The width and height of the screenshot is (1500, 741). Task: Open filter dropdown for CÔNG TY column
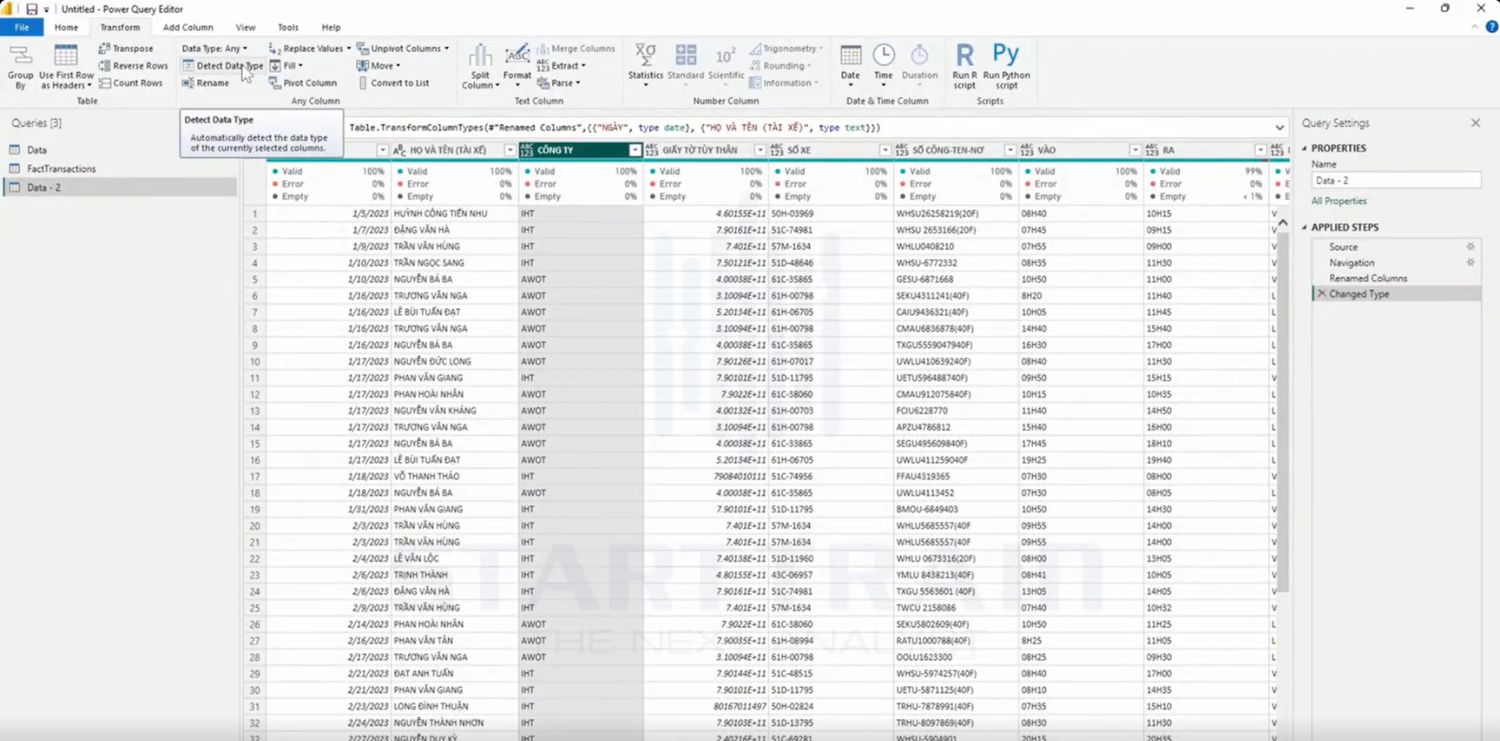tap(634, 150)
